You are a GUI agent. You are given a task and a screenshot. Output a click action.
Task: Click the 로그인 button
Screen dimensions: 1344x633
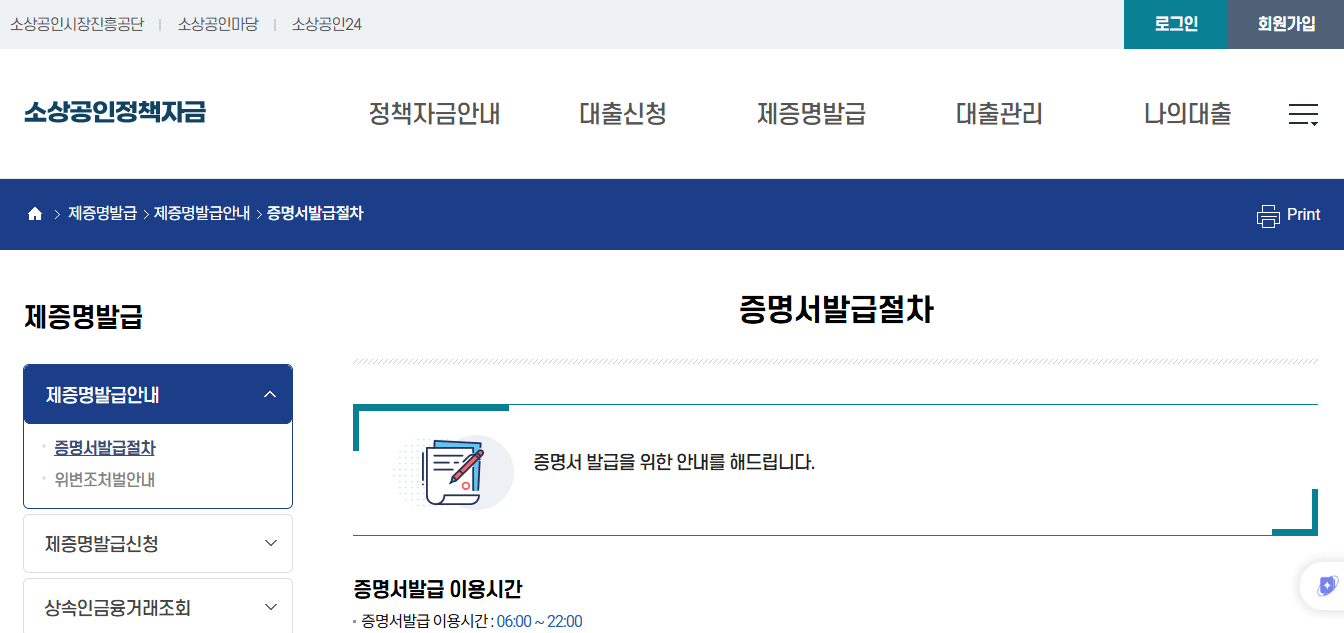(x=1175, y=24)
